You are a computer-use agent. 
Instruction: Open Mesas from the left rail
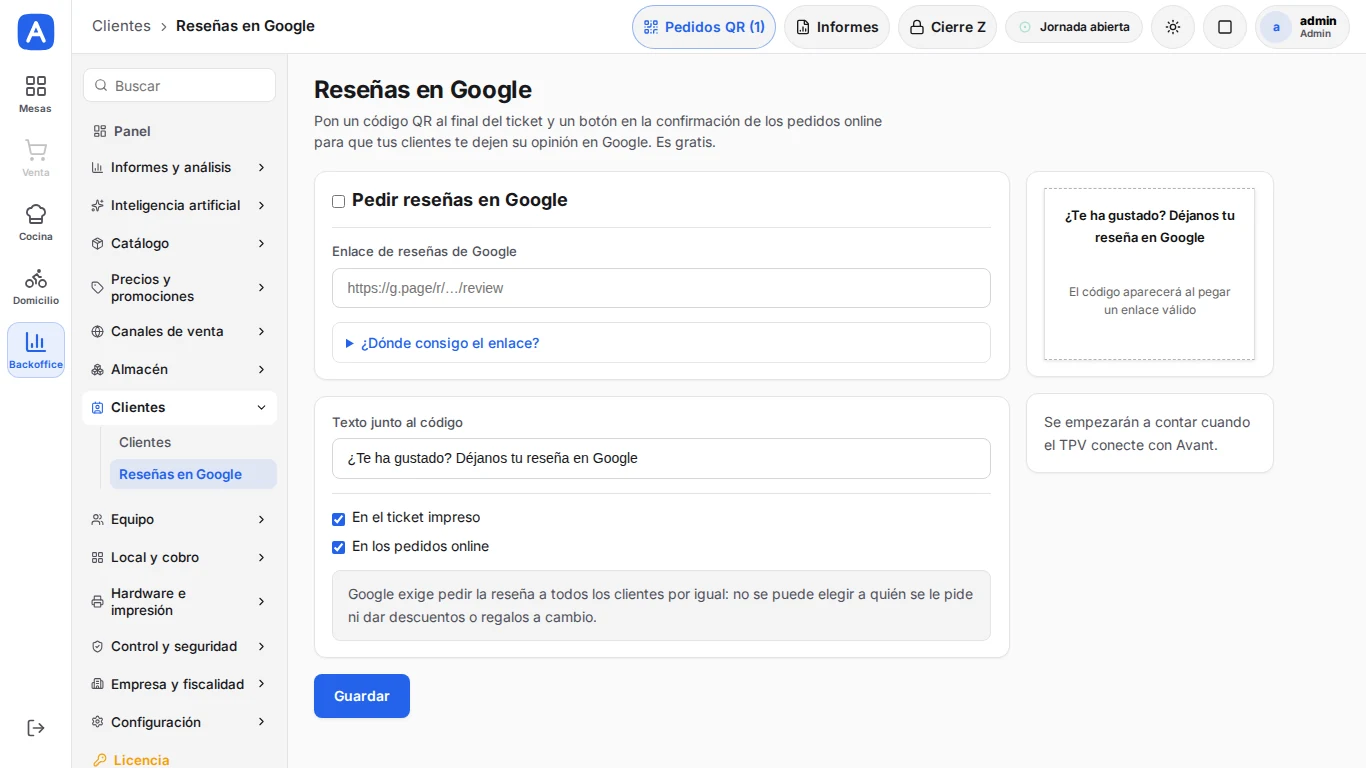(x=36, y=94)
